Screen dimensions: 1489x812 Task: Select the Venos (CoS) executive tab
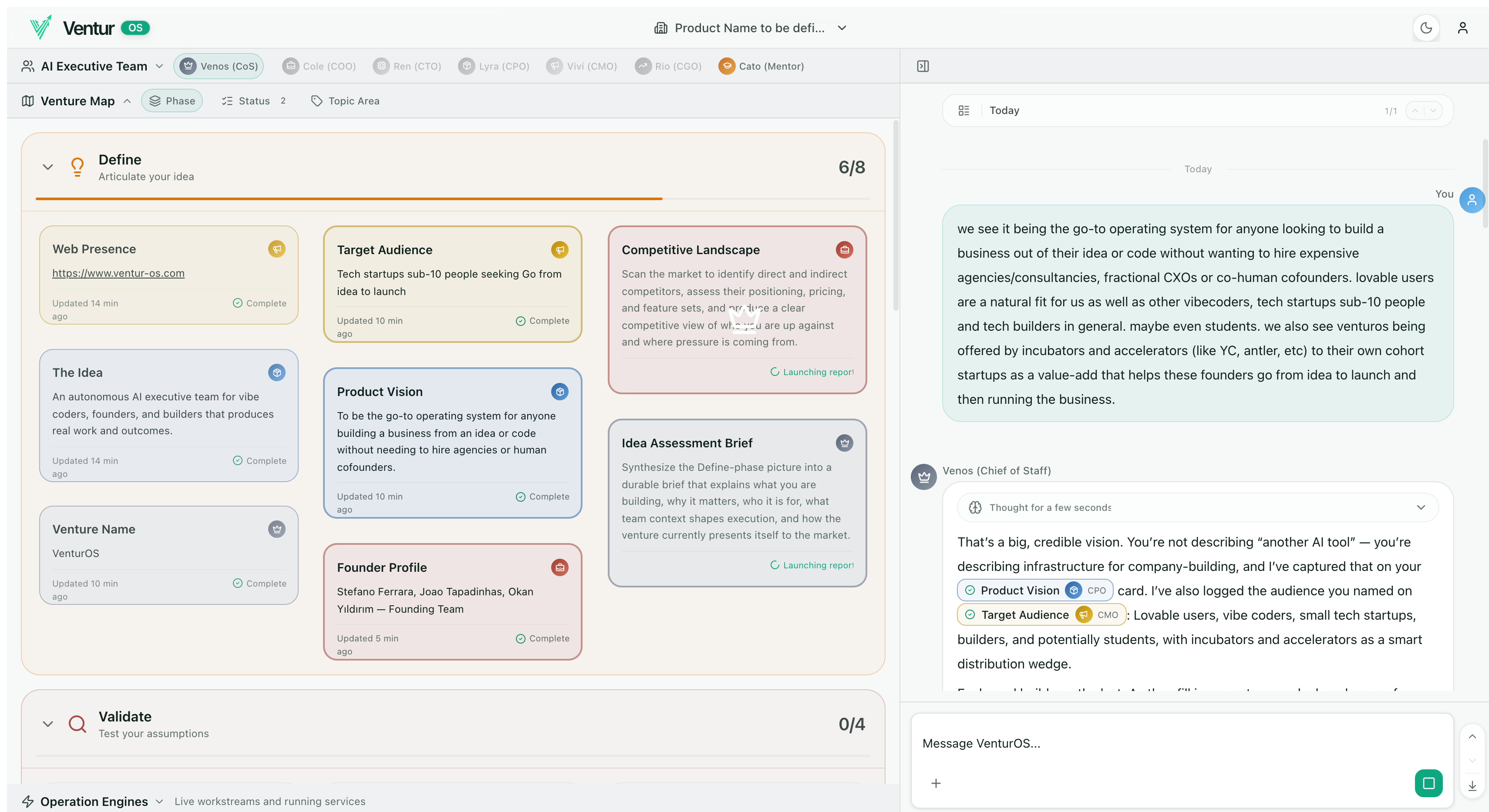click(x=219, y=66)
